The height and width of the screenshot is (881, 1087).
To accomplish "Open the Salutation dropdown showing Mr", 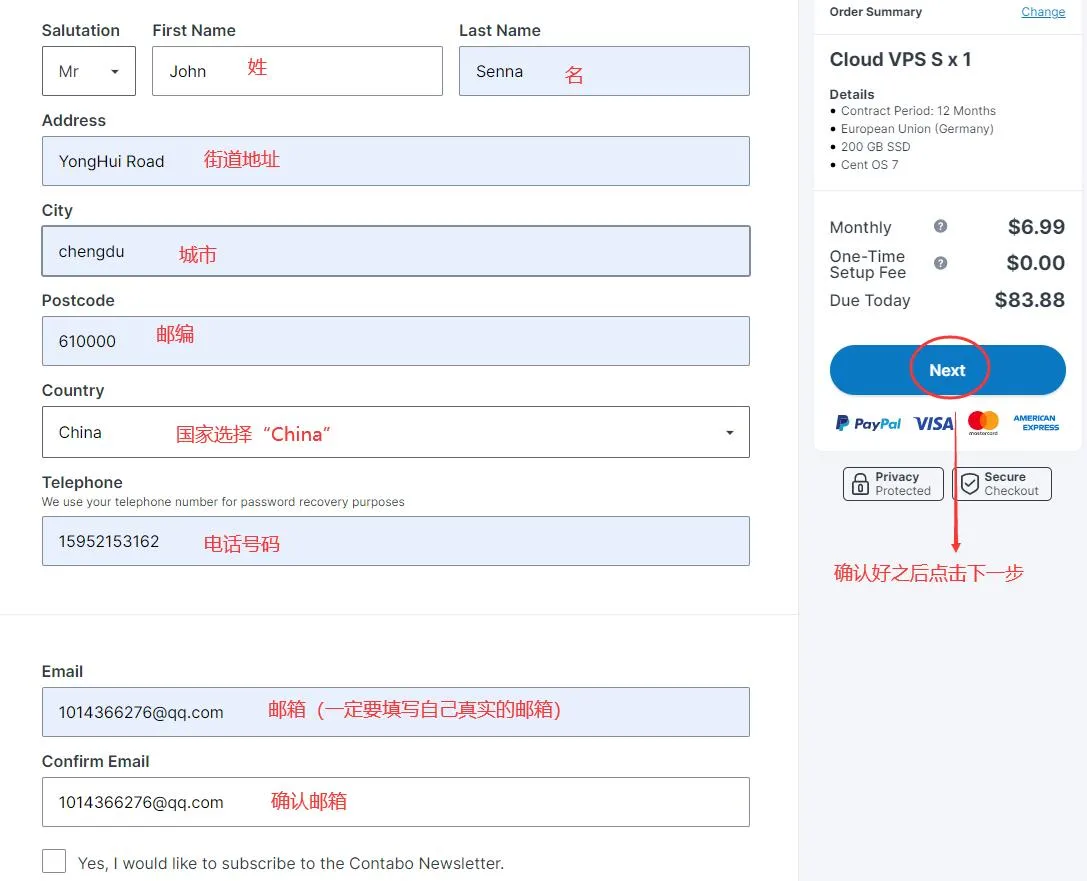I will 89,71.
